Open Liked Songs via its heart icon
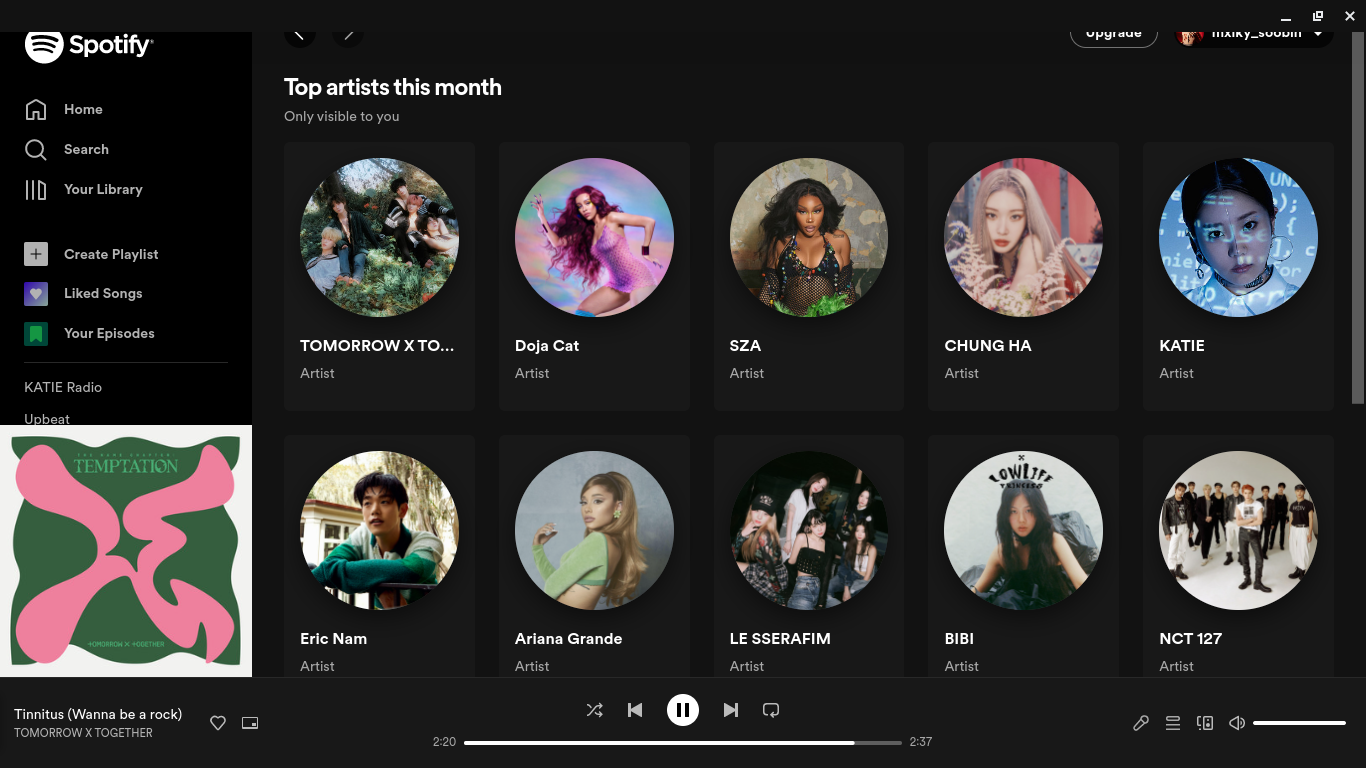This screenshot has width=1366, height=768. 36,293
